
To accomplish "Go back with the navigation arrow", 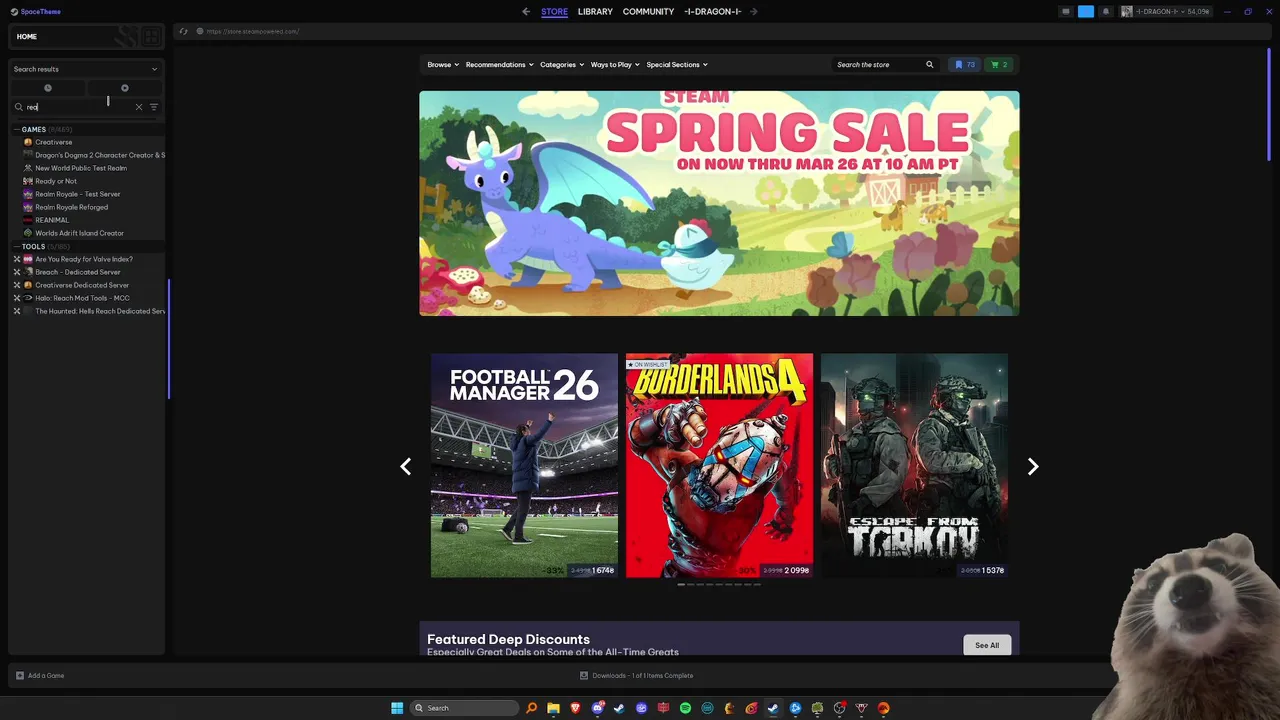I will (x=526, y=11).
